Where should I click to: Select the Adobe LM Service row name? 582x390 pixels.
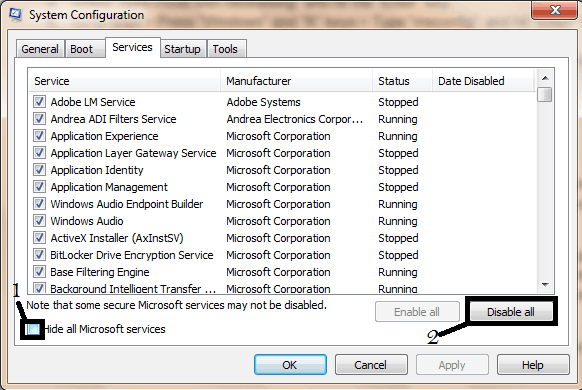click(x=93, y=102)
